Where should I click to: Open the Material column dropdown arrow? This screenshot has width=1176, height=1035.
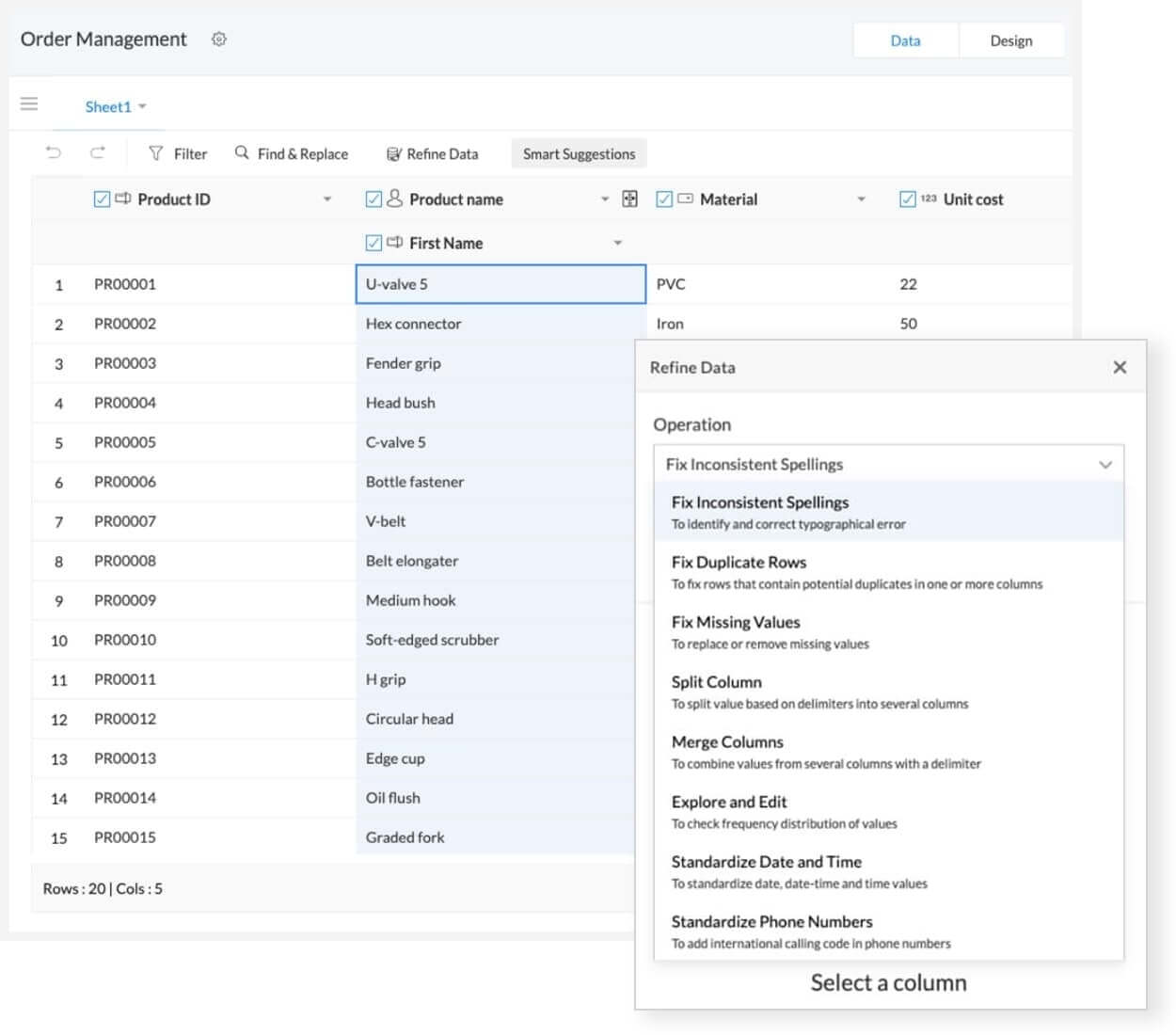click(861, 199)
